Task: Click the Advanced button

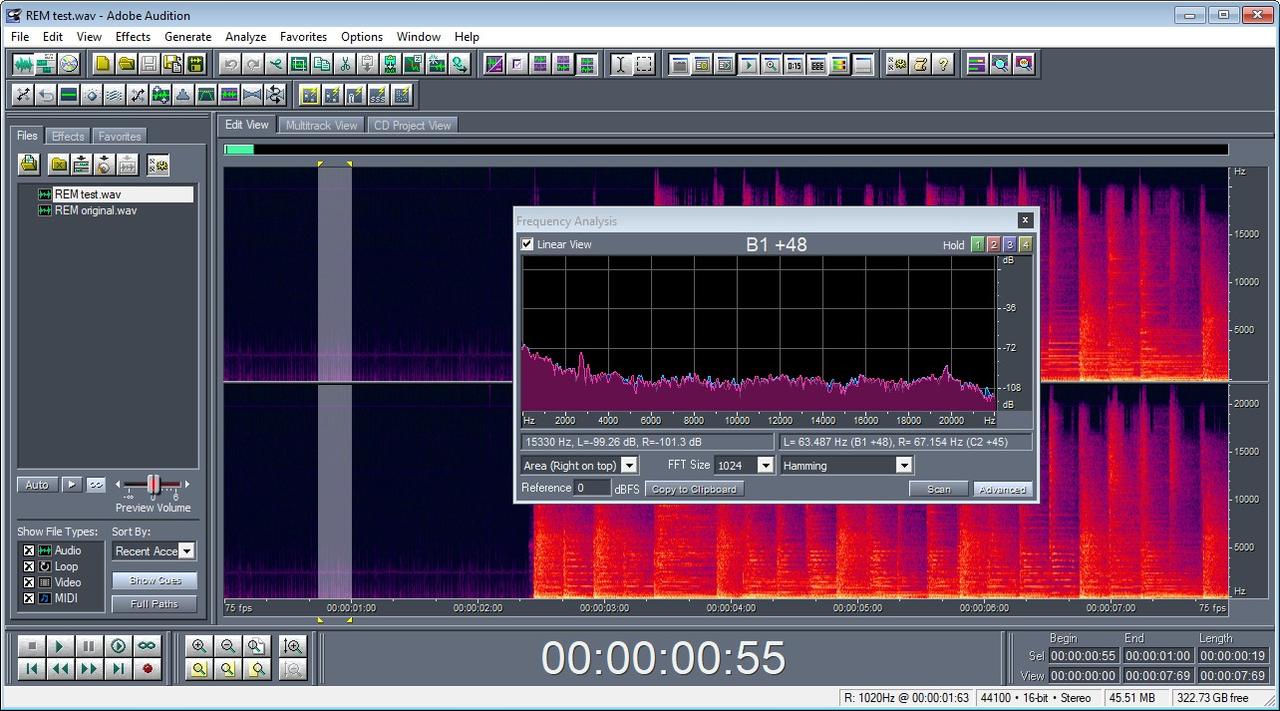Action: click(1002, 489)
